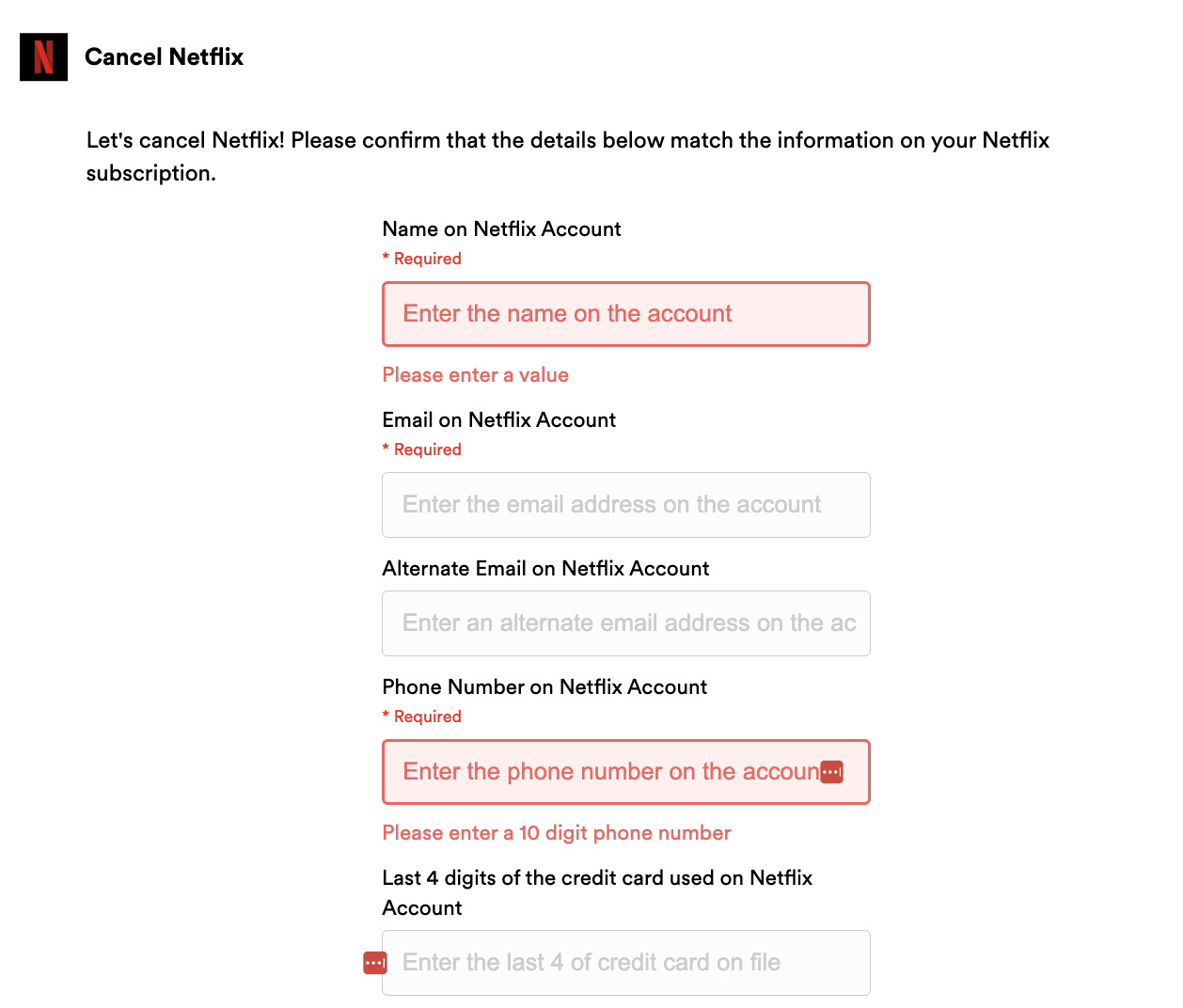Click into the phone number input field
Screen dimensions: 1183x1008
[x=602, y=772]
